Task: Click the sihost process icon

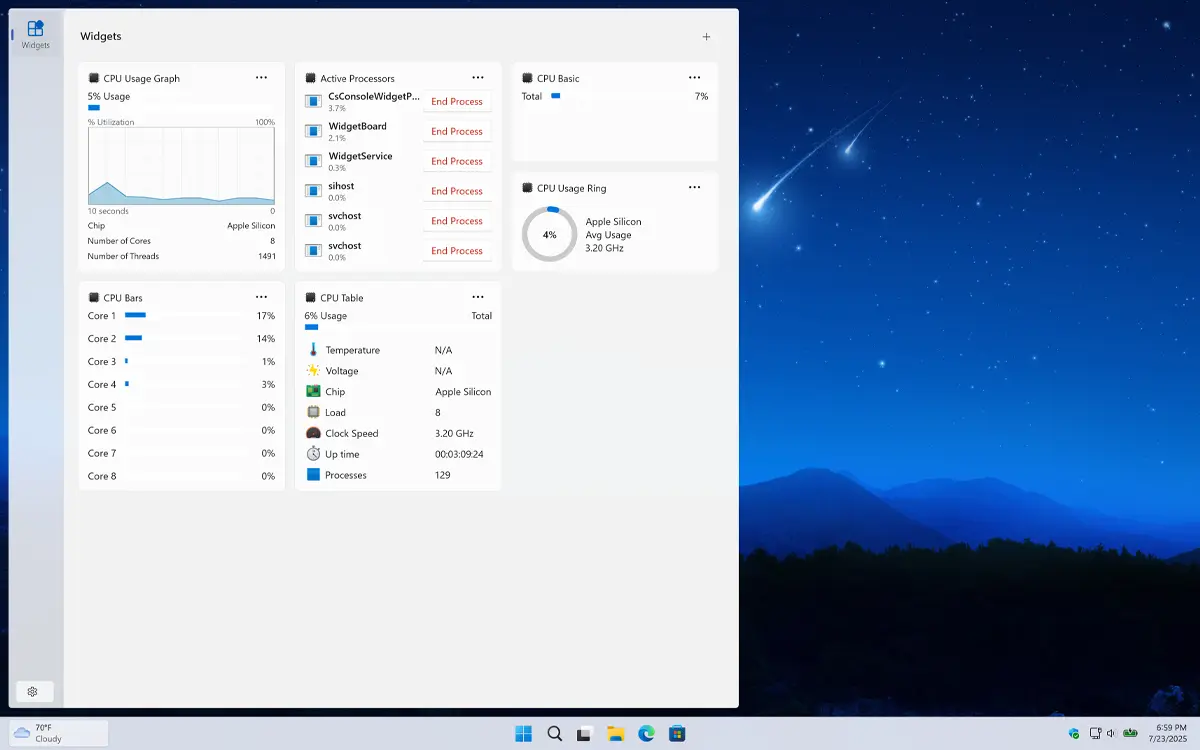Action: (313, 191)
